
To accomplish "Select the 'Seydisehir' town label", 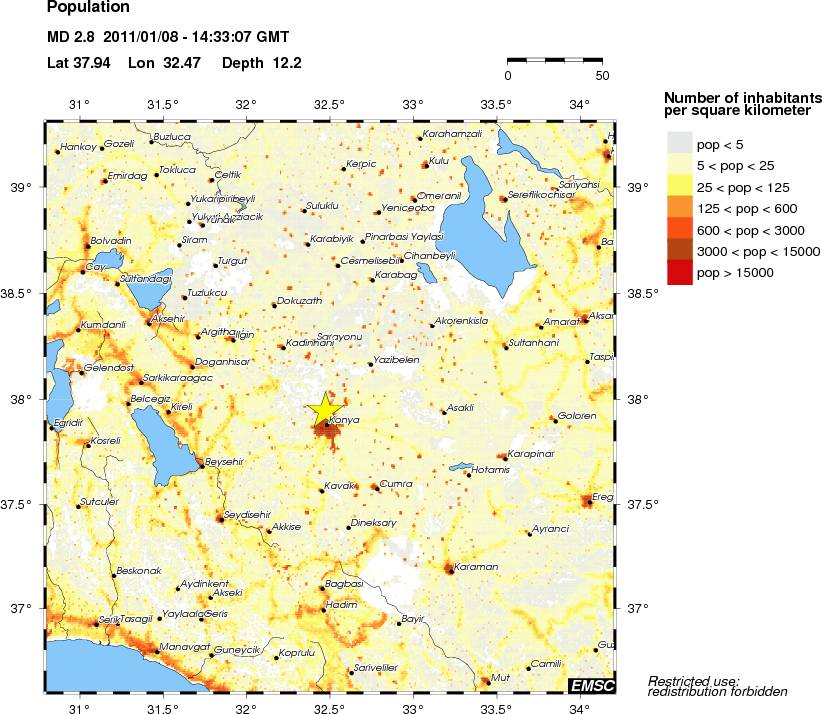I will [x=247, y=515].
